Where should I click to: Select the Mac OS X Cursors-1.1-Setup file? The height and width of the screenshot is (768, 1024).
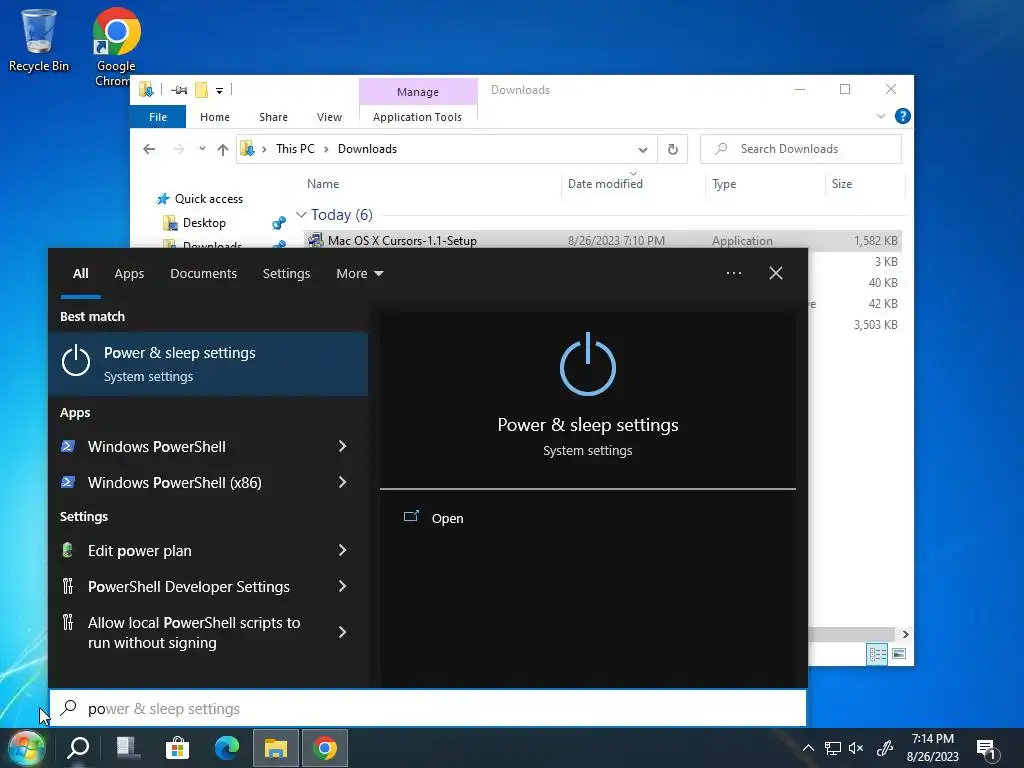tap(602, 240)
